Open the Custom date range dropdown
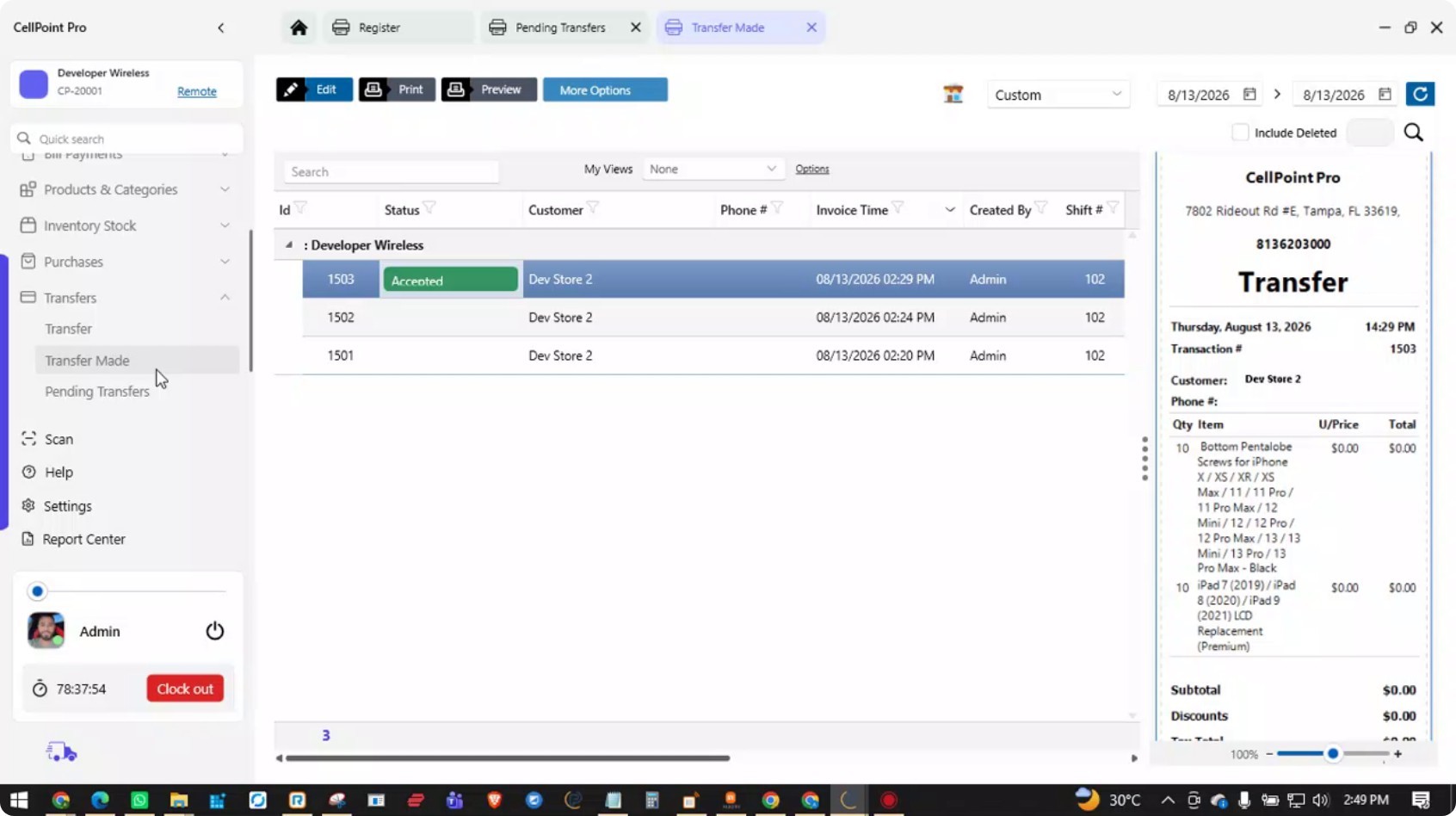Viewport: 1456px width, 816px height. [x=1058, y=95]
